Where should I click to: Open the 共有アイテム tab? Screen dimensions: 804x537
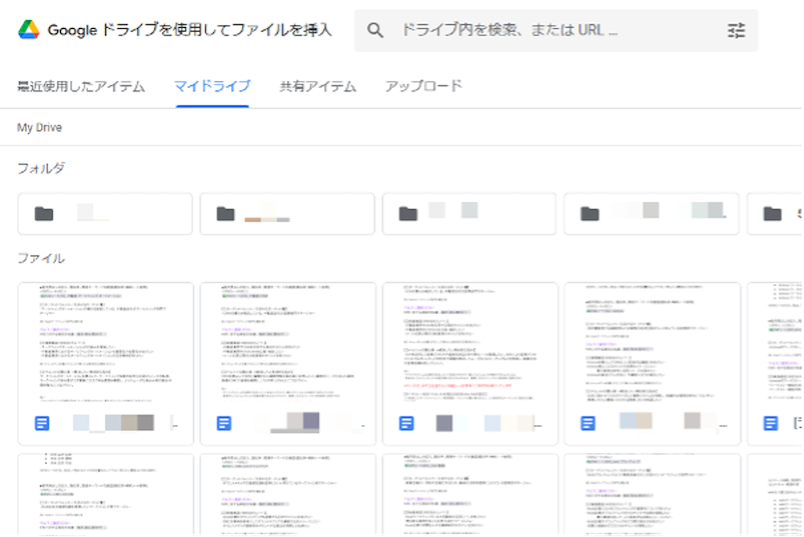[x=318, y=86]
